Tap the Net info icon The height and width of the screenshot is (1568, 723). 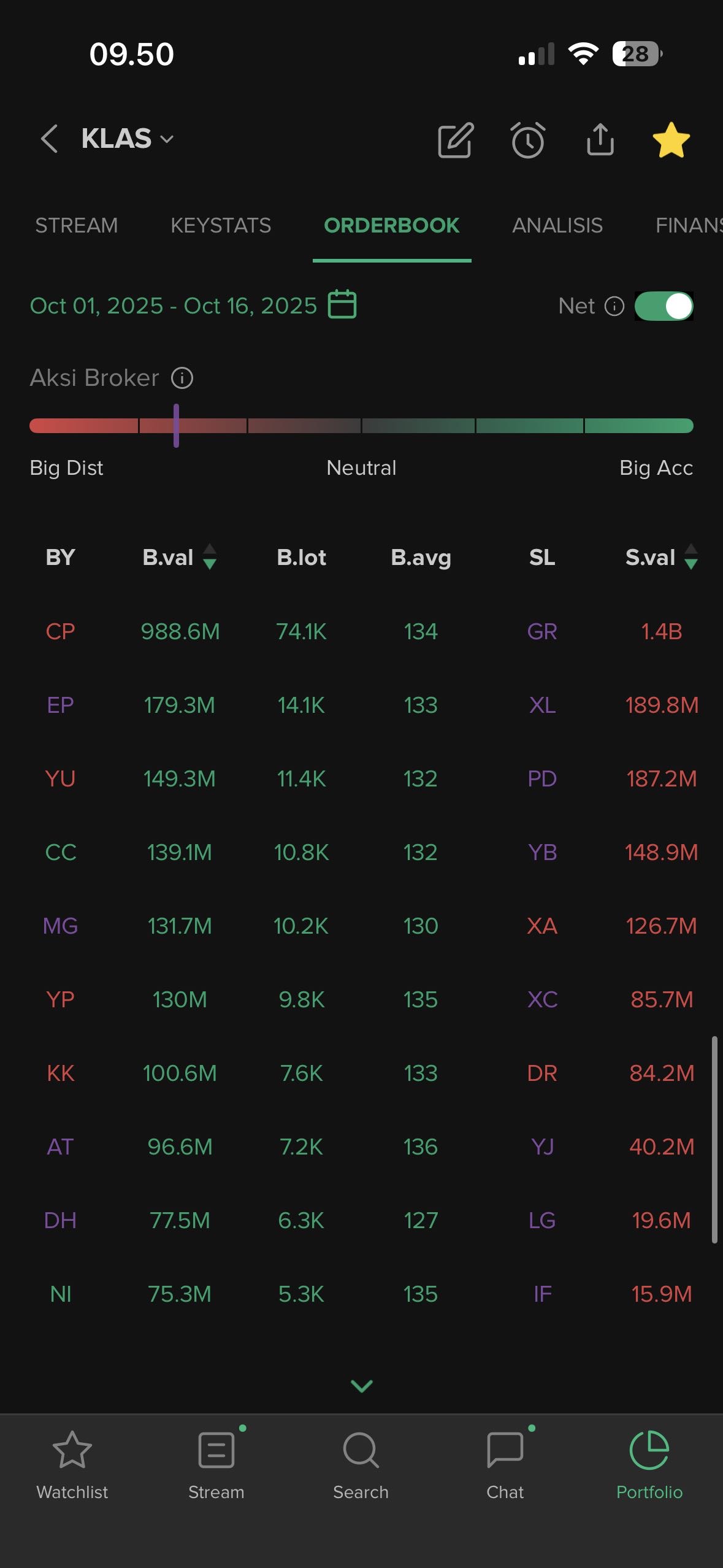pos(614,306)
